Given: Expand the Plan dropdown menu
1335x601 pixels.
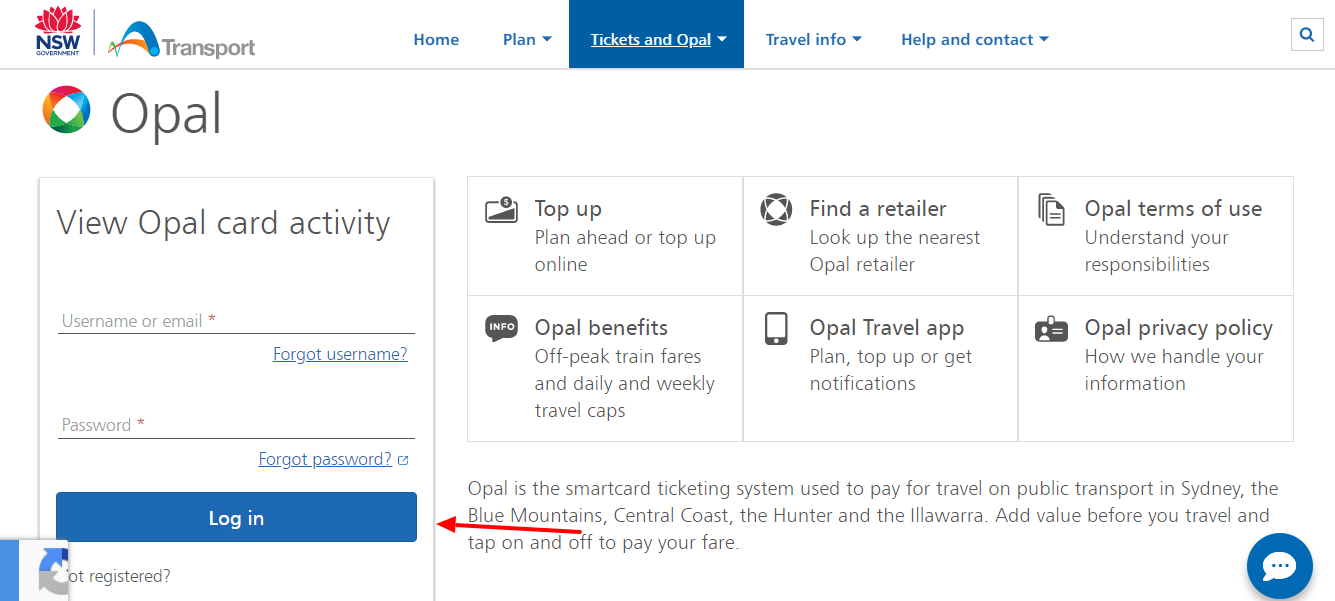Looking at the screenshot, I should tap(526, 39).
